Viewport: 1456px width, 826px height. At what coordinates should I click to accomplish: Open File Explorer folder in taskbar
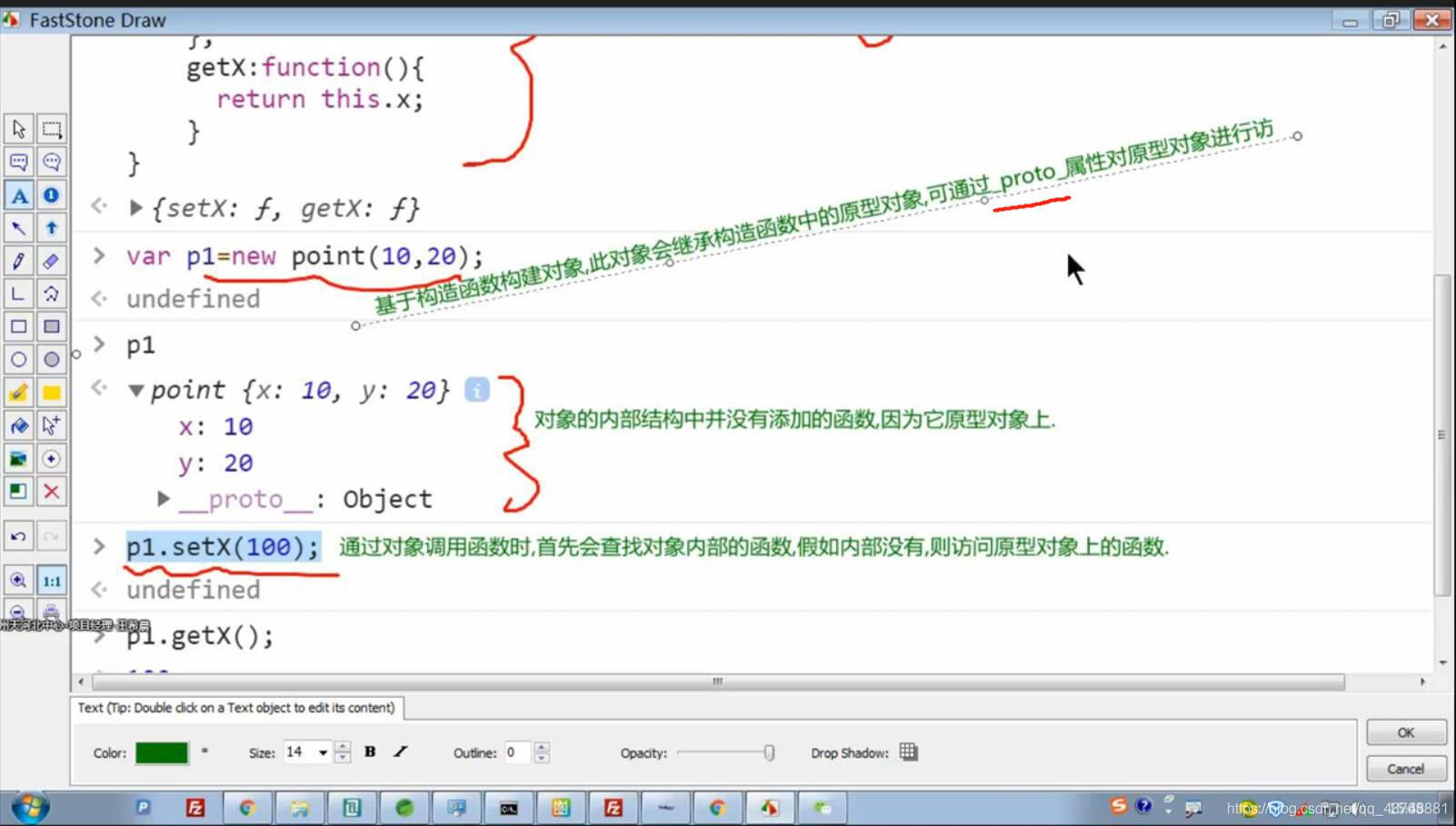pos(299,808)
